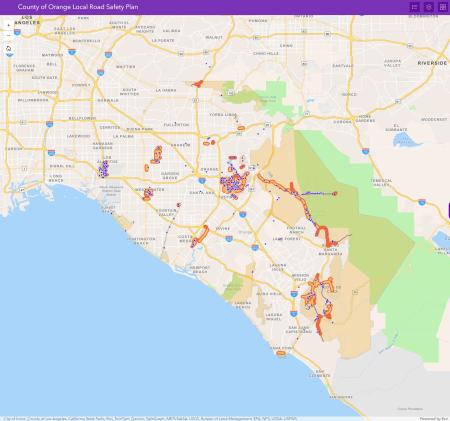
Task: Select the orange highlighted segment north of La Habra
Action: coord(198,84)
